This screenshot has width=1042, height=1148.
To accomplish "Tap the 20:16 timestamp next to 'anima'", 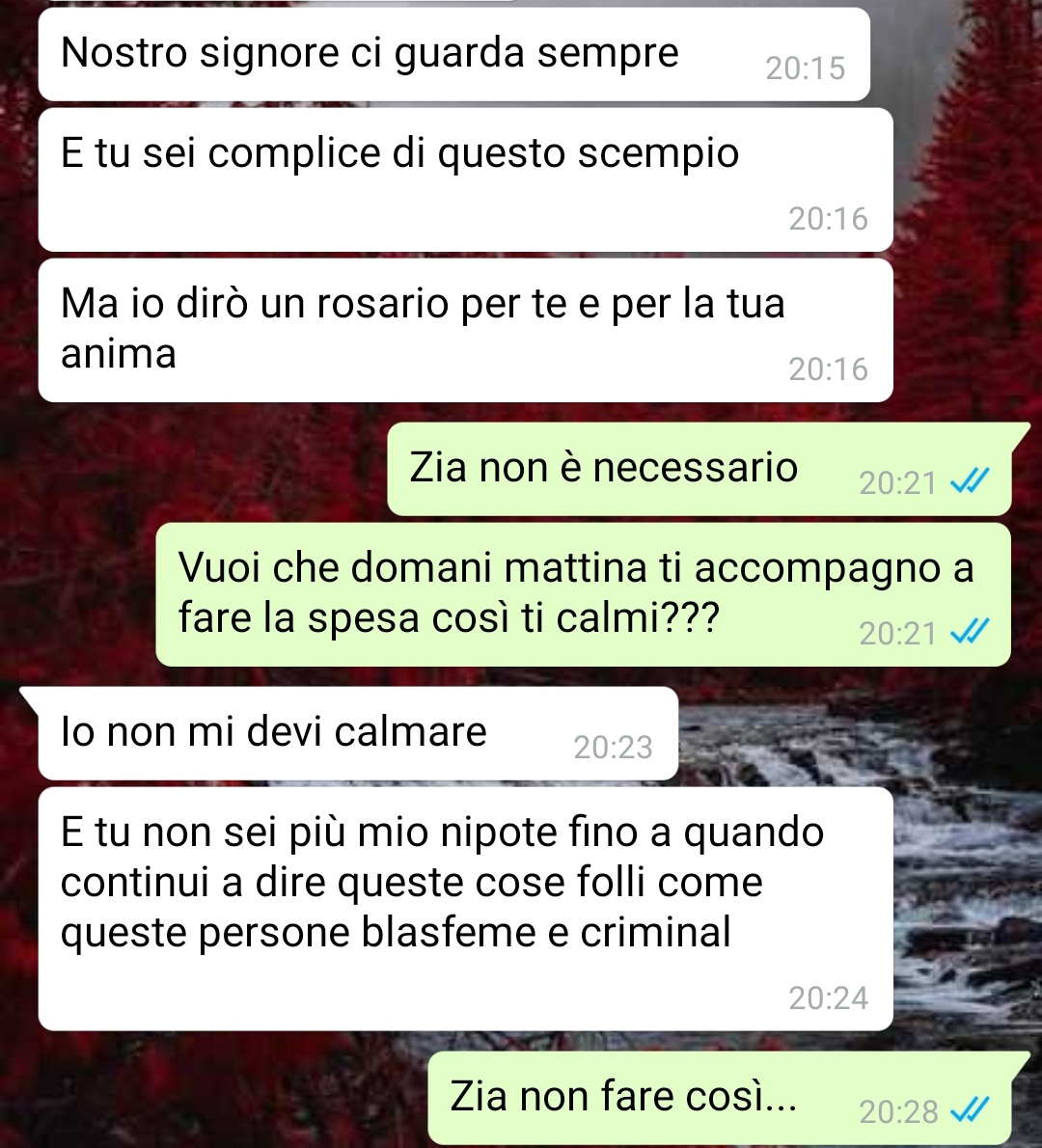I will 828,369.
